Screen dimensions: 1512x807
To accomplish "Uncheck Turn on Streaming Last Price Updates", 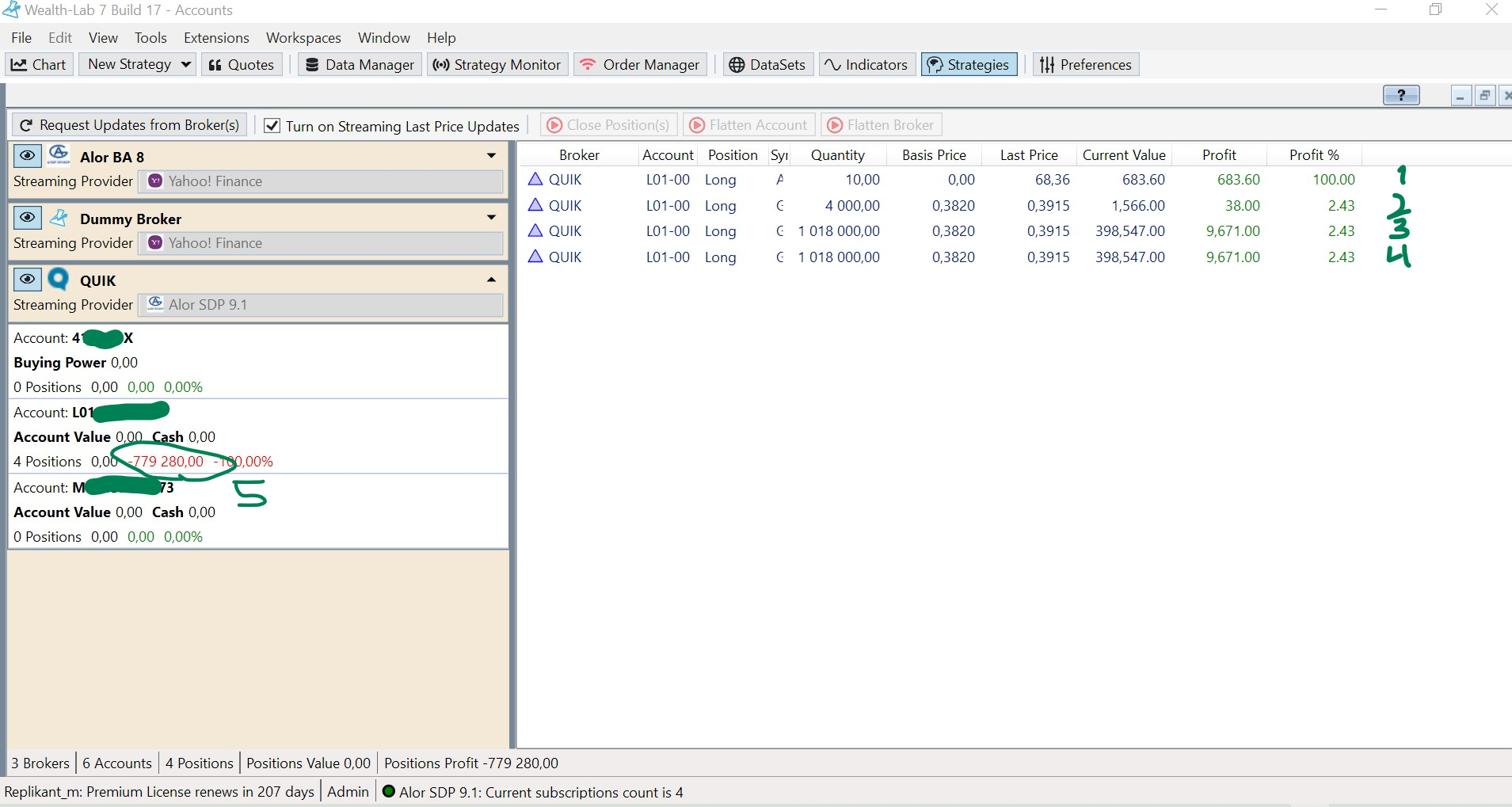I will point(272,126).
